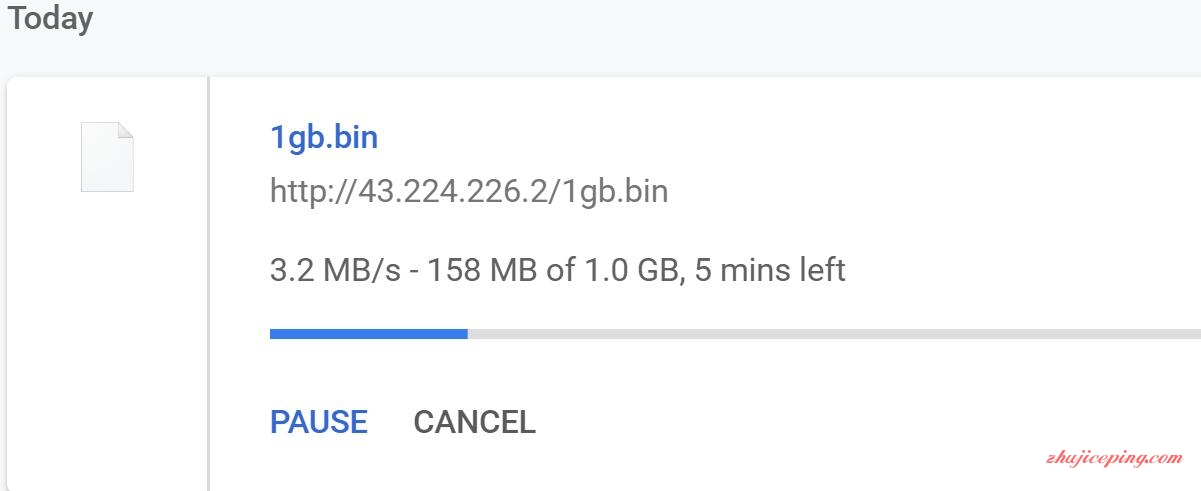Image resolution: width=1201 pixels, height=491 pixels.
Task: Select the Today date heading
Action: 51,18
